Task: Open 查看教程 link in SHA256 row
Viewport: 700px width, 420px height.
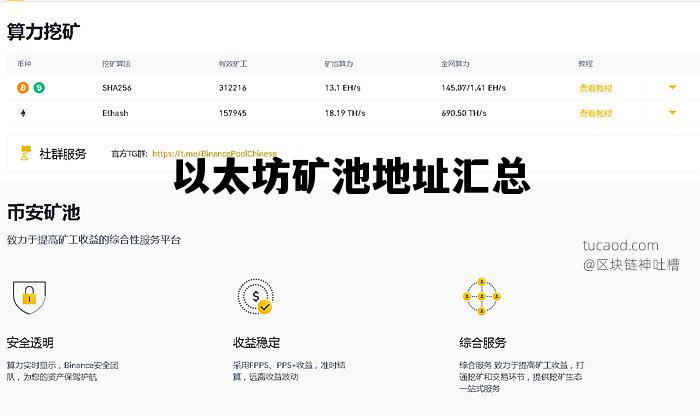Action: coord(596,88)
